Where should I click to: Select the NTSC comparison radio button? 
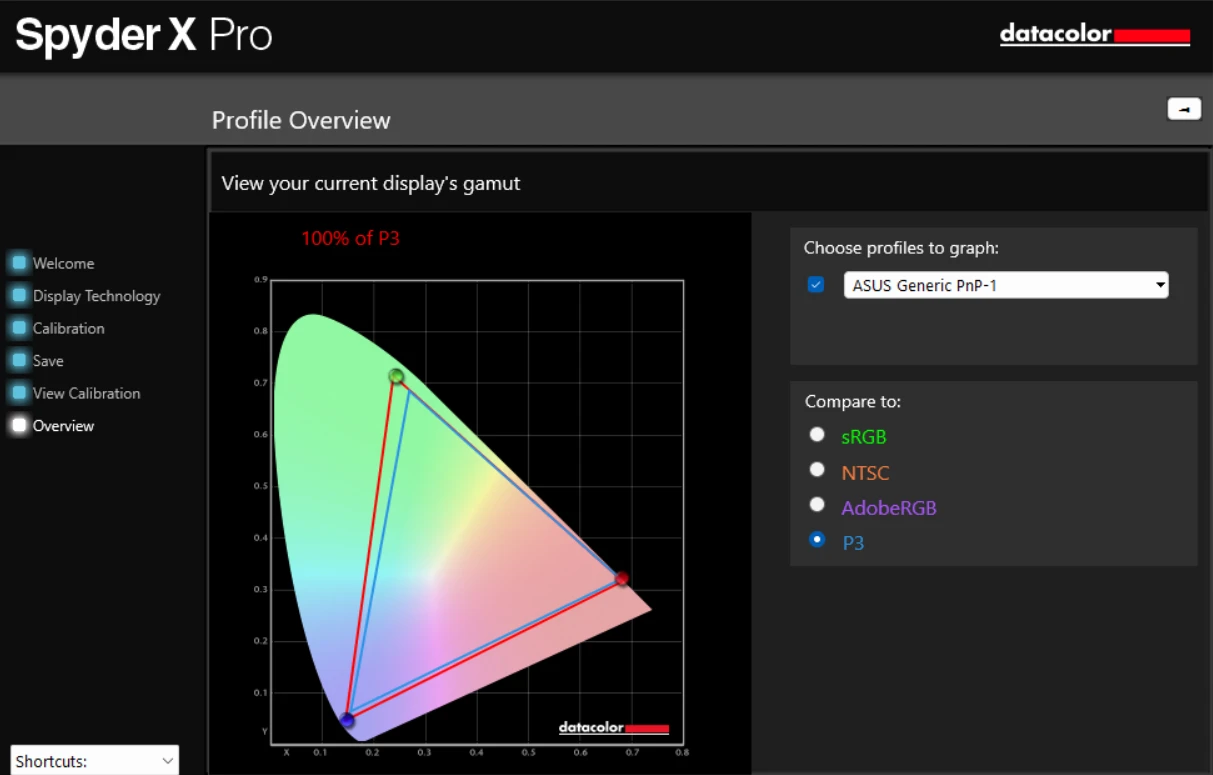pyautogui.click(x=817, y=470)
